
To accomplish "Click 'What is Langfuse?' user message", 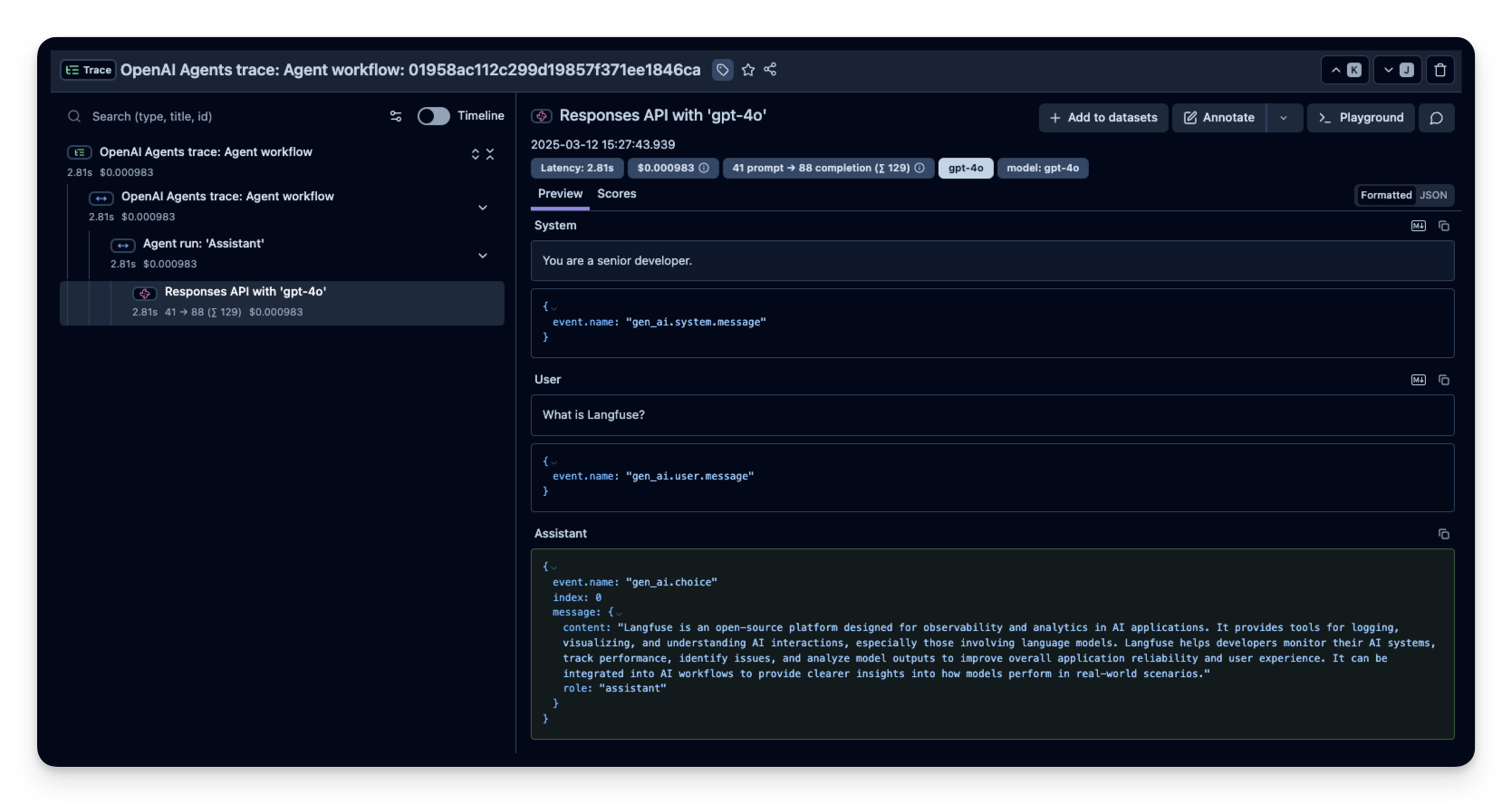I will tap(593, 415).
